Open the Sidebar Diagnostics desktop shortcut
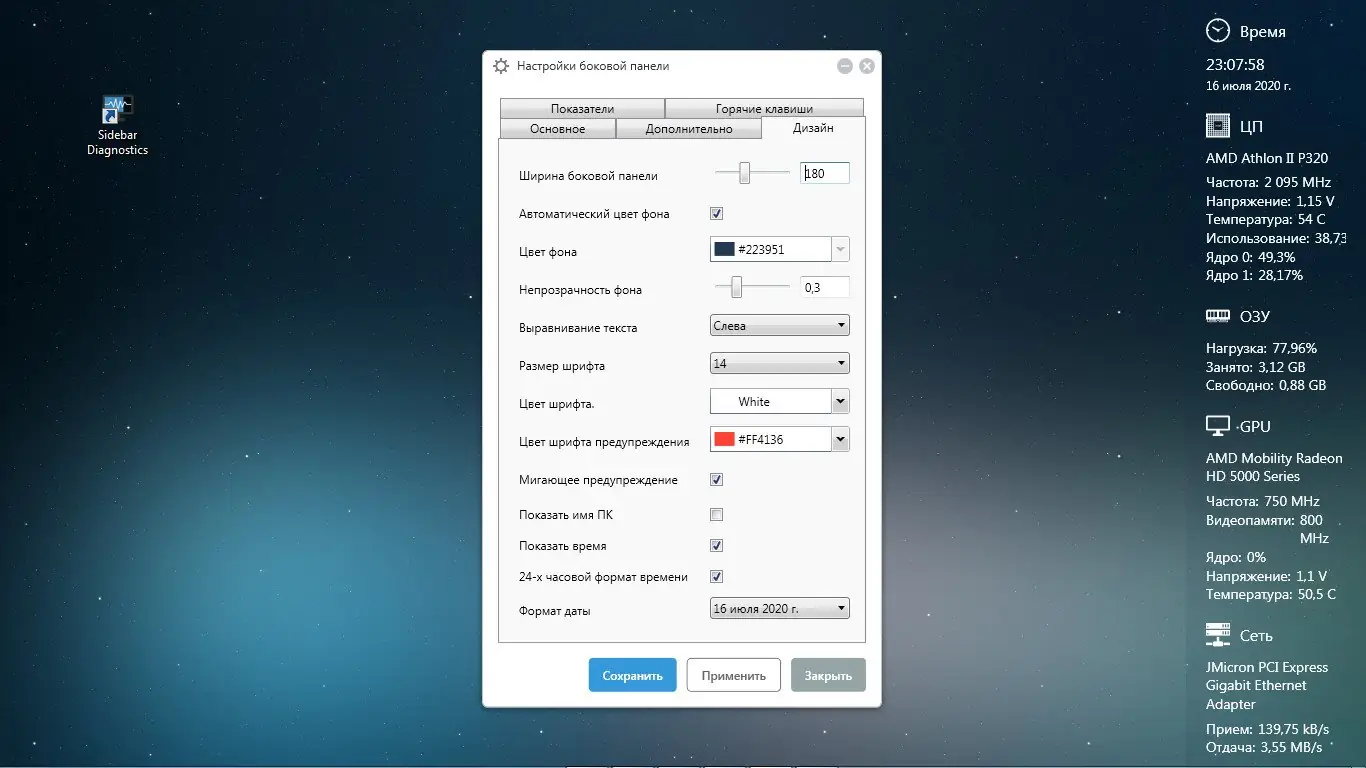1366x768 pixels. 117,126
